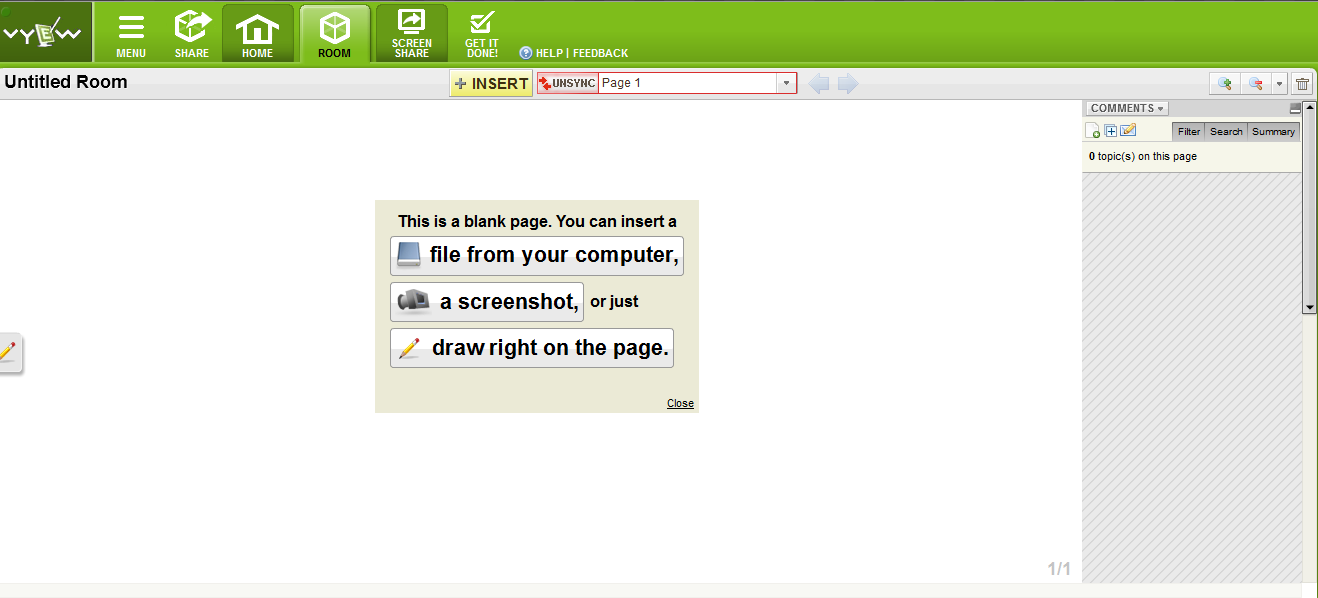The height and width of the screenshot is (598, 1318).
Task: Click the FEEDBACK link
Action: click(x=600, y=53)
